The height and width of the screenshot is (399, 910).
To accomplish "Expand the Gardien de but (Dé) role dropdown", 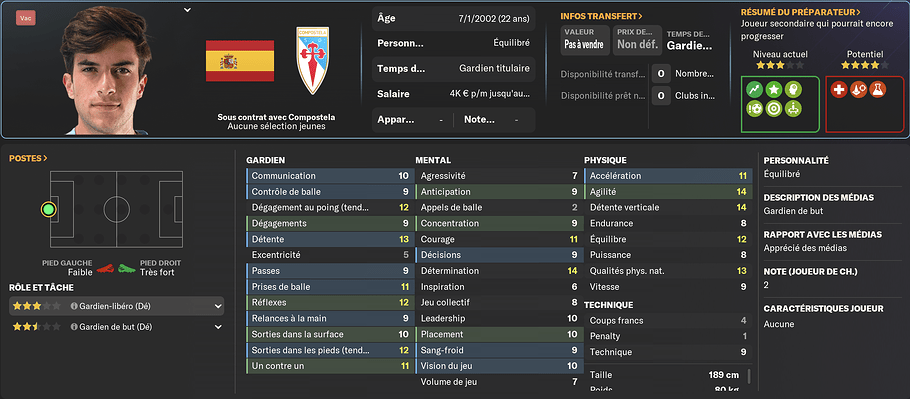I will [x=218, y=327].
